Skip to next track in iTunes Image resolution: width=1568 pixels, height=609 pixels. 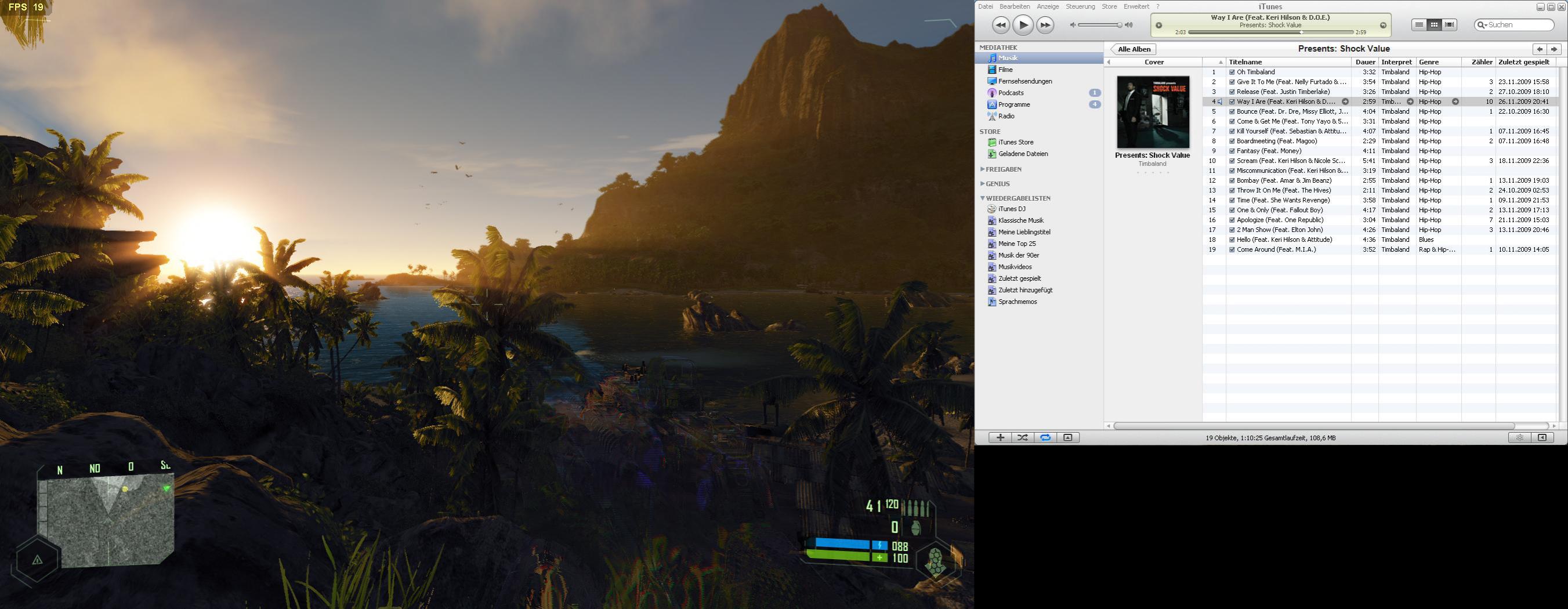click(1045, 25)
